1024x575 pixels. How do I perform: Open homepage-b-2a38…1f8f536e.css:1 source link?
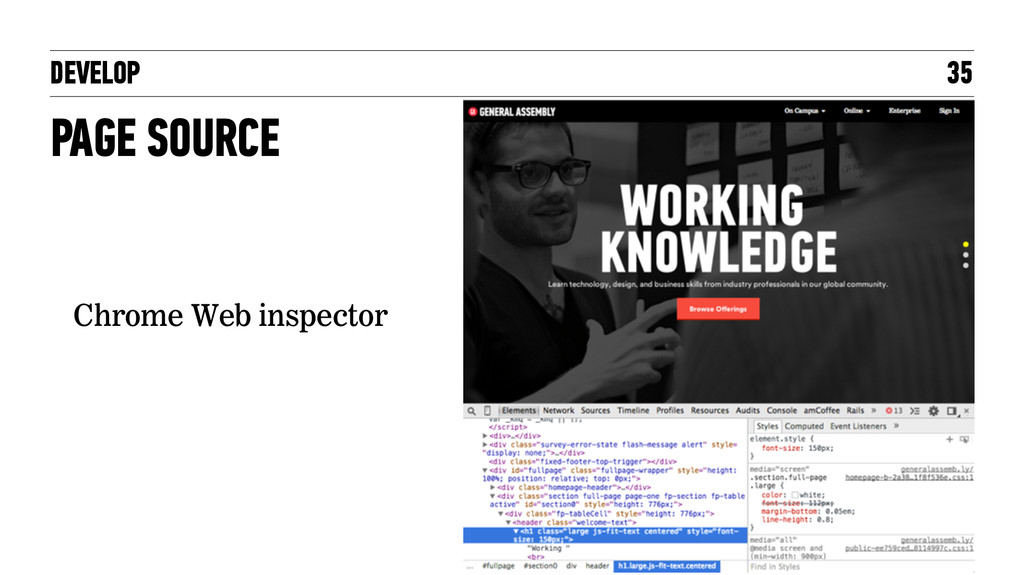click(909, 478)
